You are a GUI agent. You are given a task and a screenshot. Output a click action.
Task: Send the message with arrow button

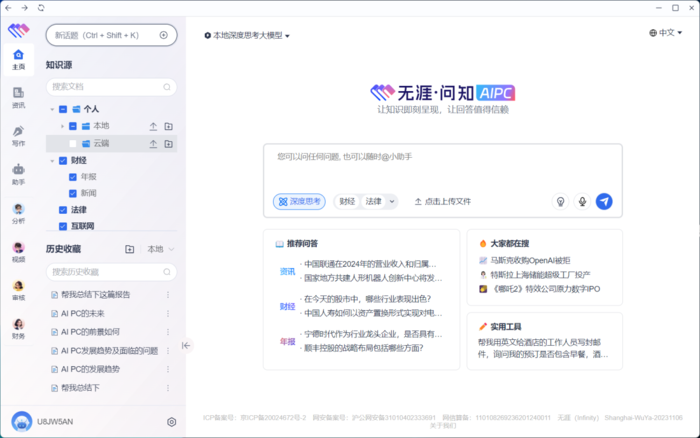(604, 201)
